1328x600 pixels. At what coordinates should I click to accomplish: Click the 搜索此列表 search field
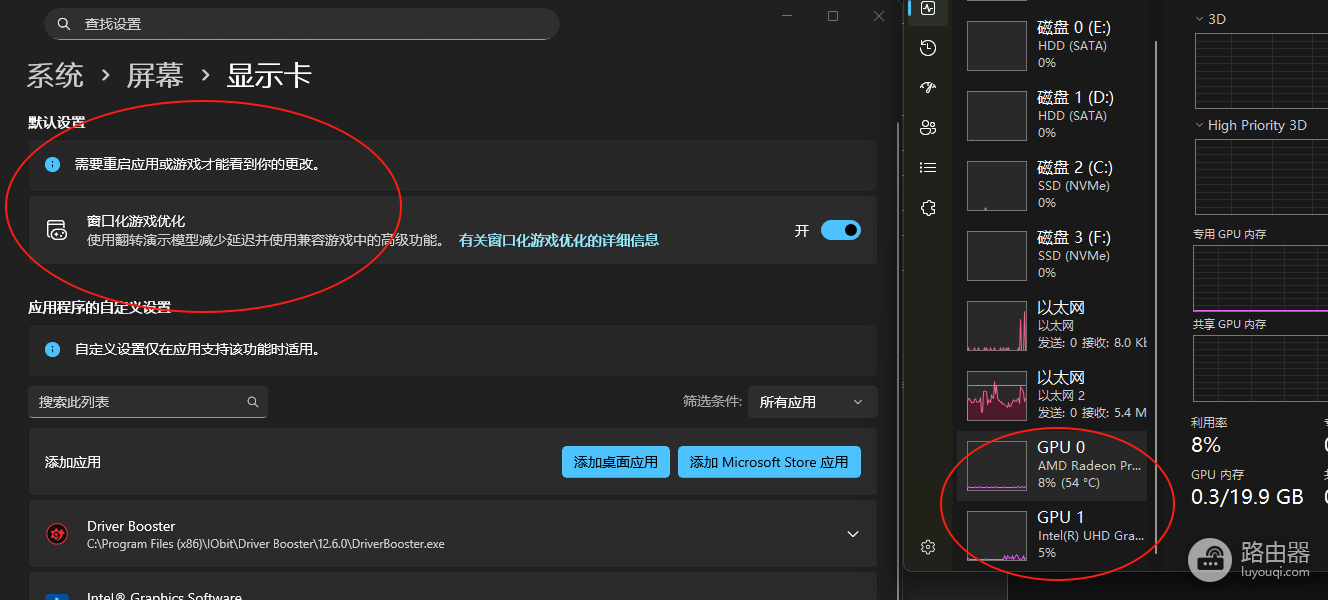click(148, 402)
